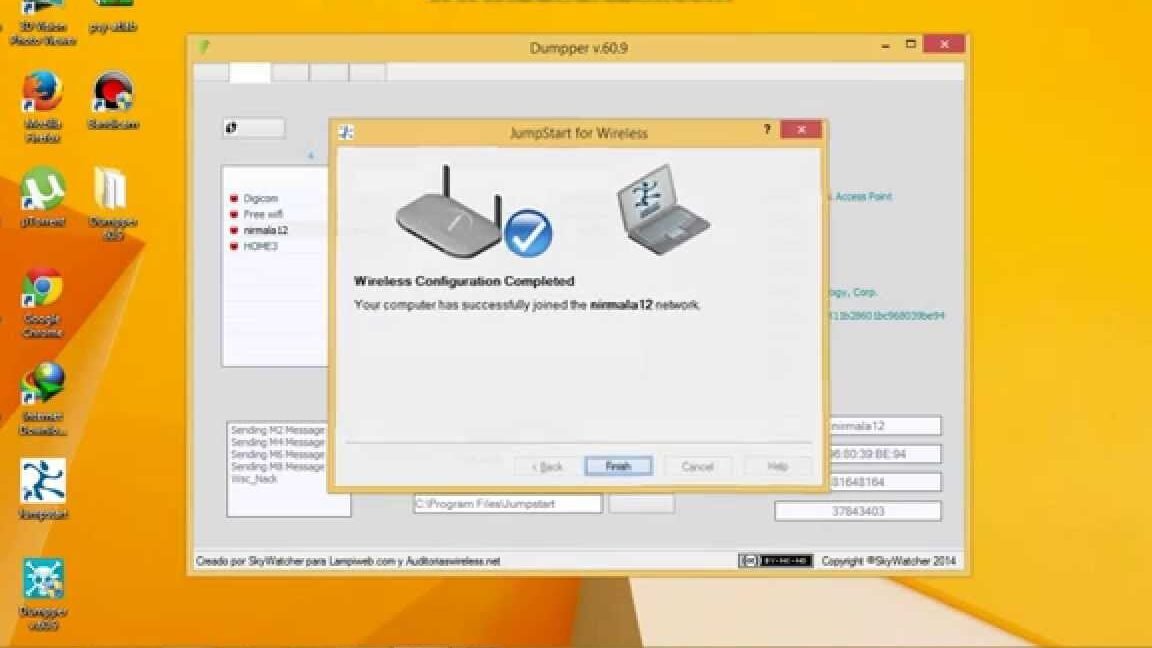Click the blue checkmark icon in dialog

pyautogui.click(x=528, y=233)
